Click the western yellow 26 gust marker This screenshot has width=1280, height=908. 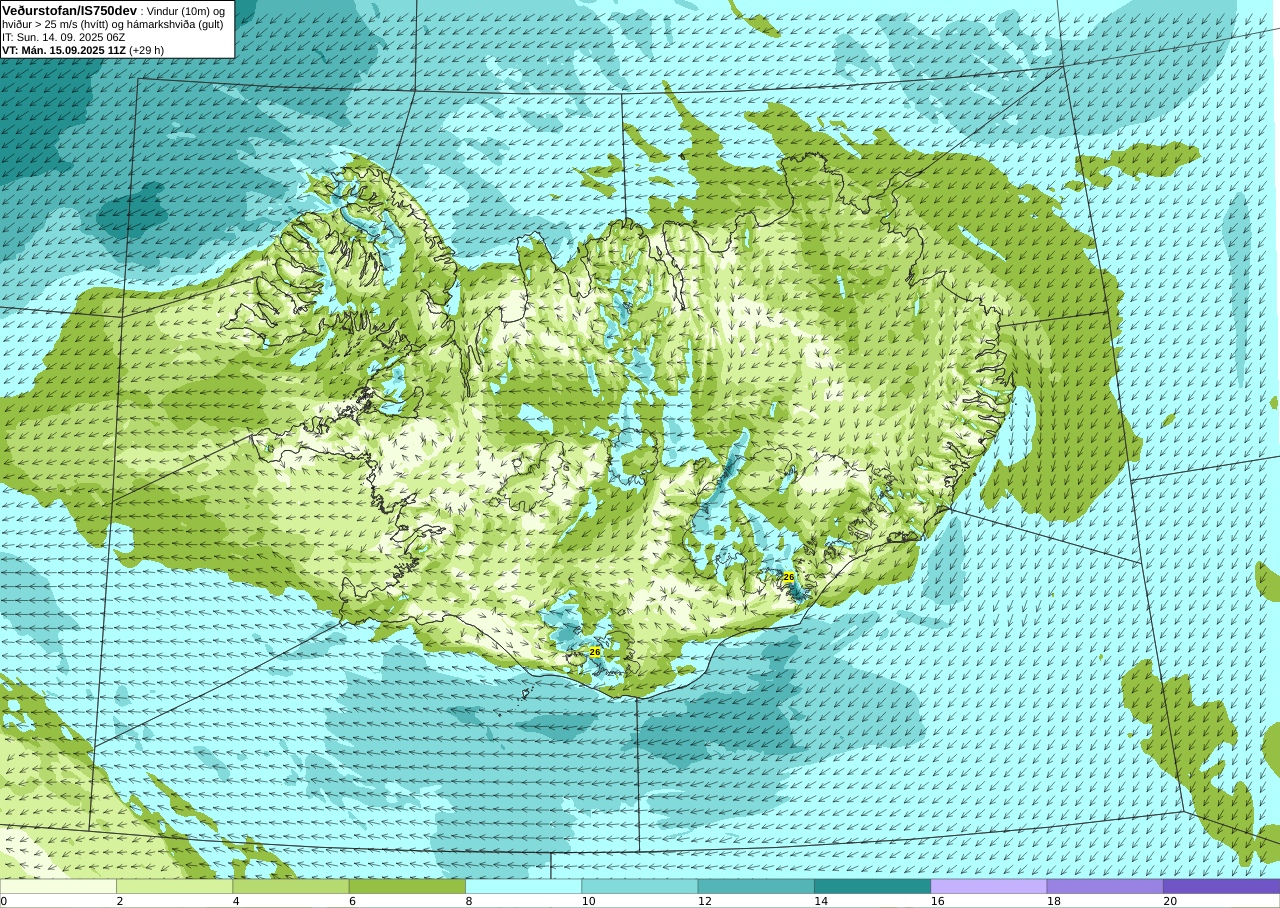tap(595, 652)
